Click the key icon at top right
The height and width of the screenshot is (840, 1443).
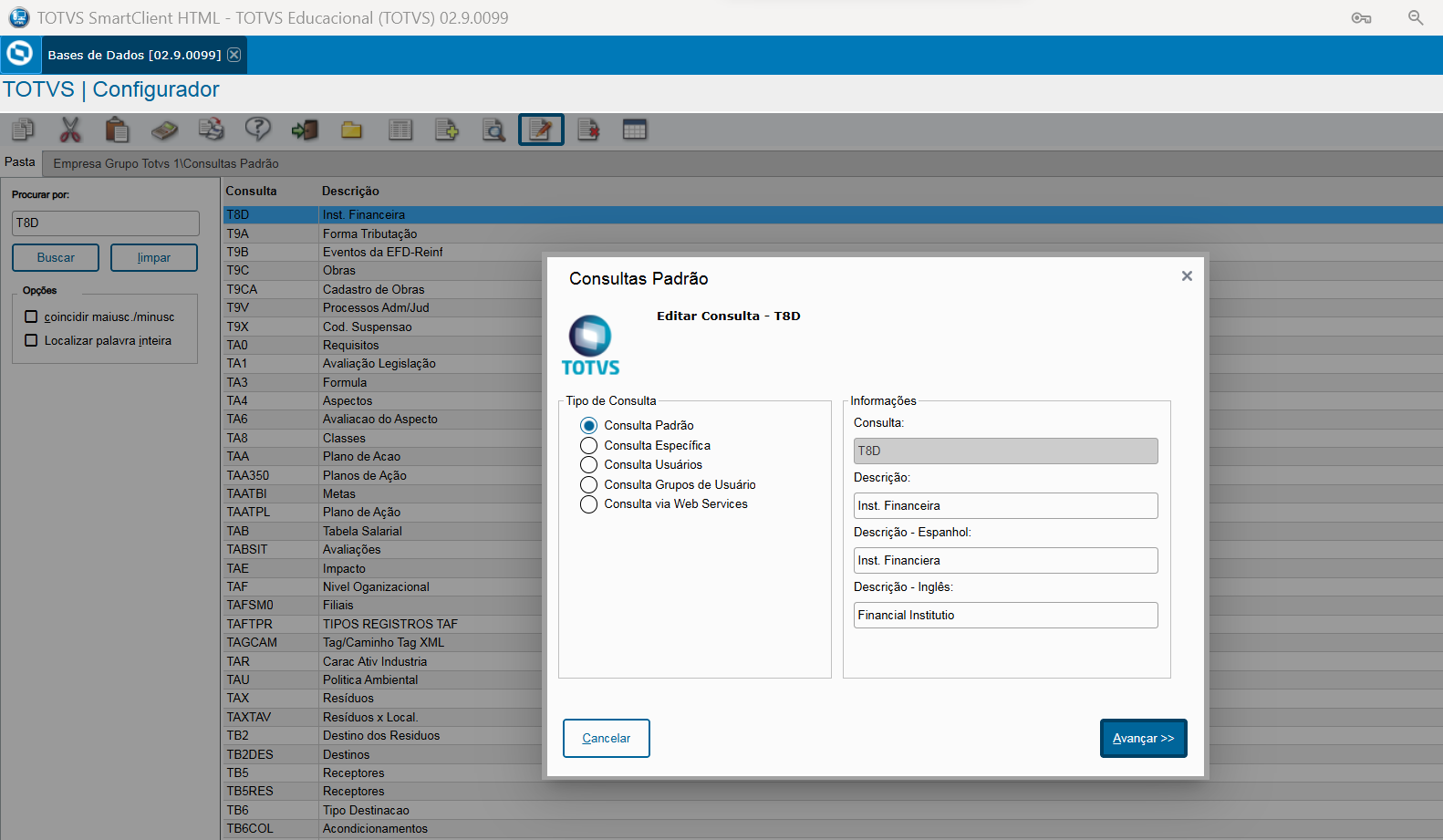coord(1361,18)
